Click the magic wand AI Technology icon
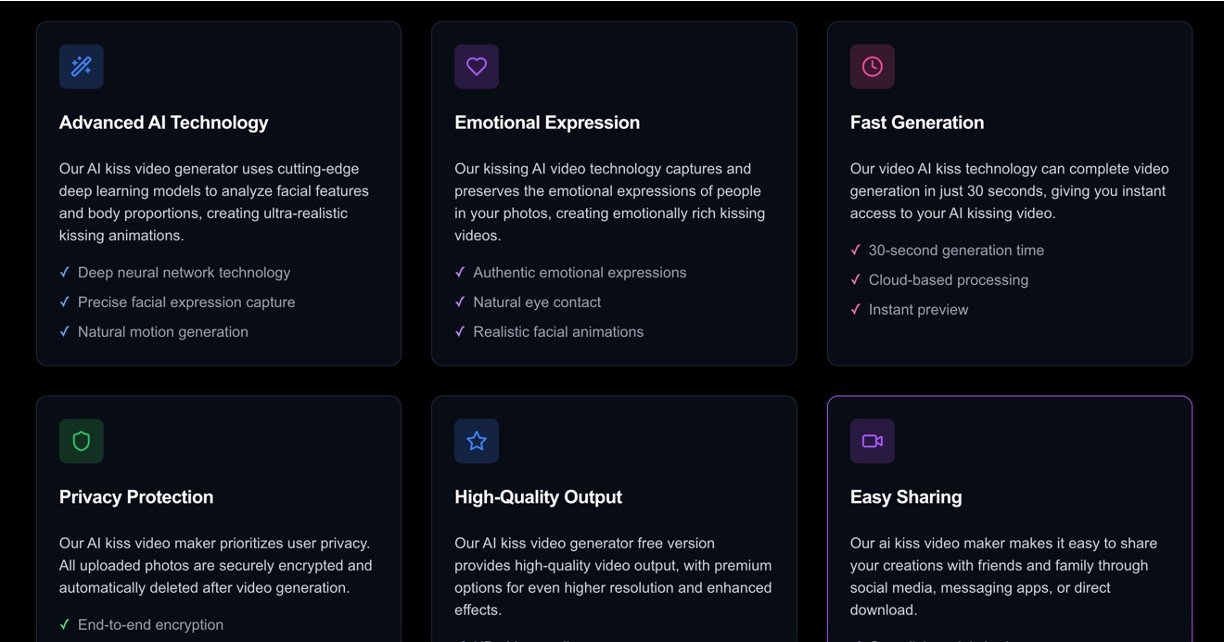This screenshot has height=642, width=1224. pos(81,67)
